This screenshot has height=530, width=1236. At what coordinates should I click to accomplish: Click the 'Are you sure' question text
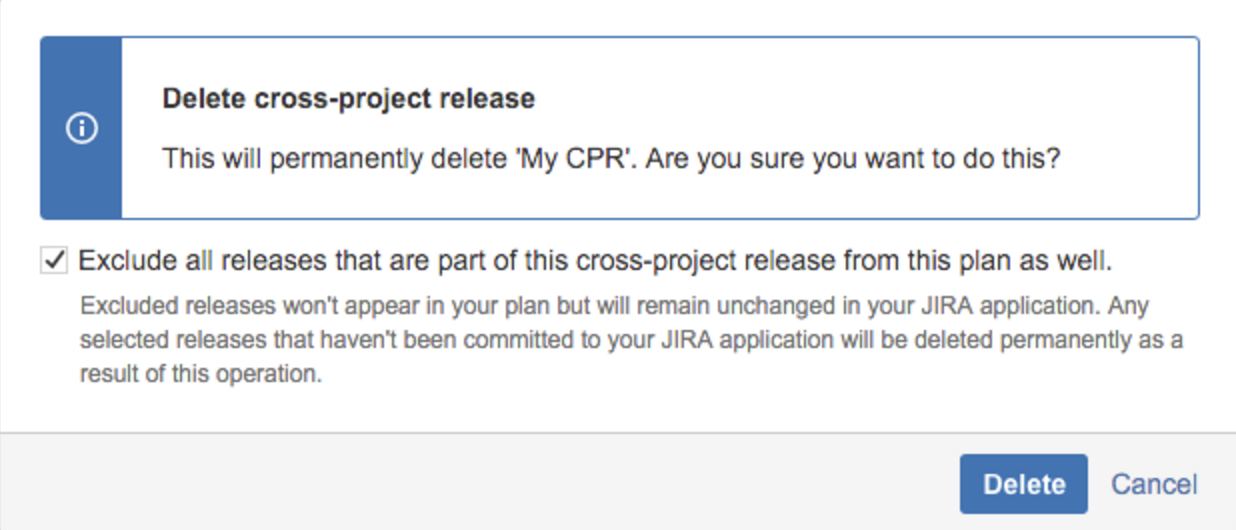852,159
